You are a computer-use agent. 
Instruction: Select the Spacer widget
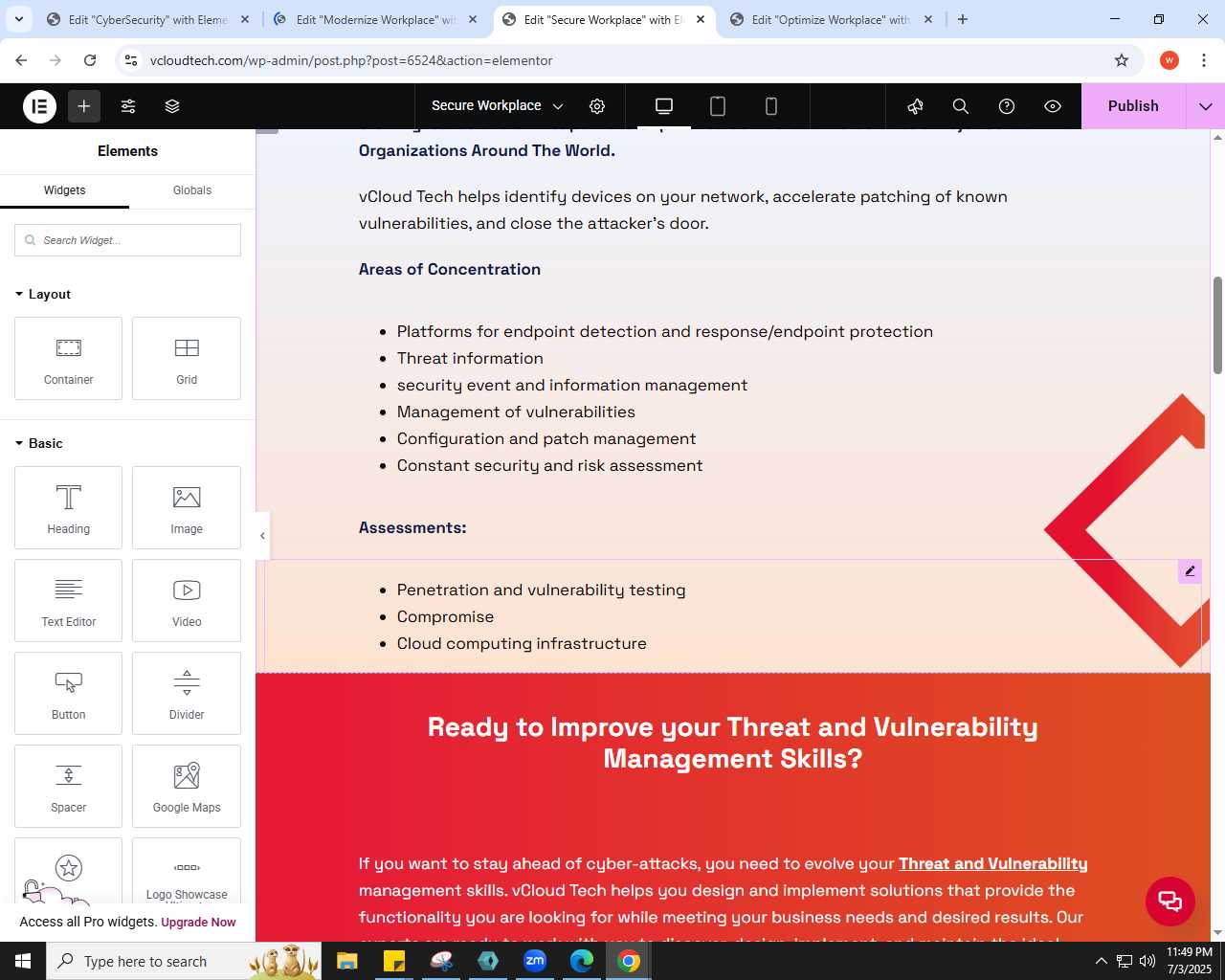(69, 786)
